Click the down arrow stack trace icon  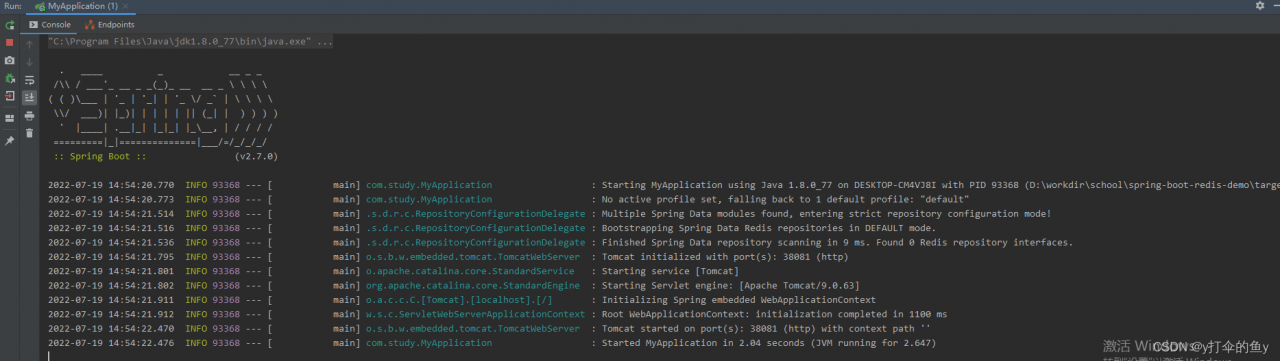[30, 61]
